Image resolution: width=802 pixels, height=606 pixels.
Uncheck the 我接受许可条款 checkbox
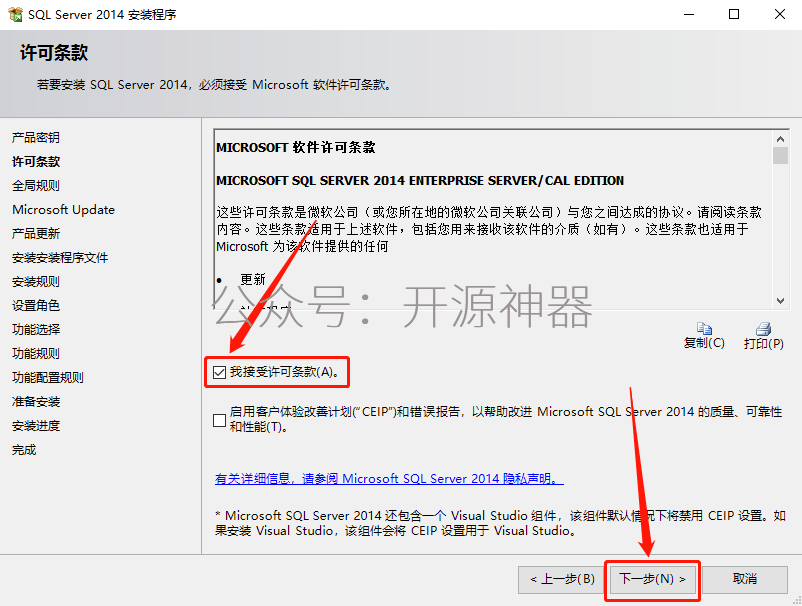219,372
